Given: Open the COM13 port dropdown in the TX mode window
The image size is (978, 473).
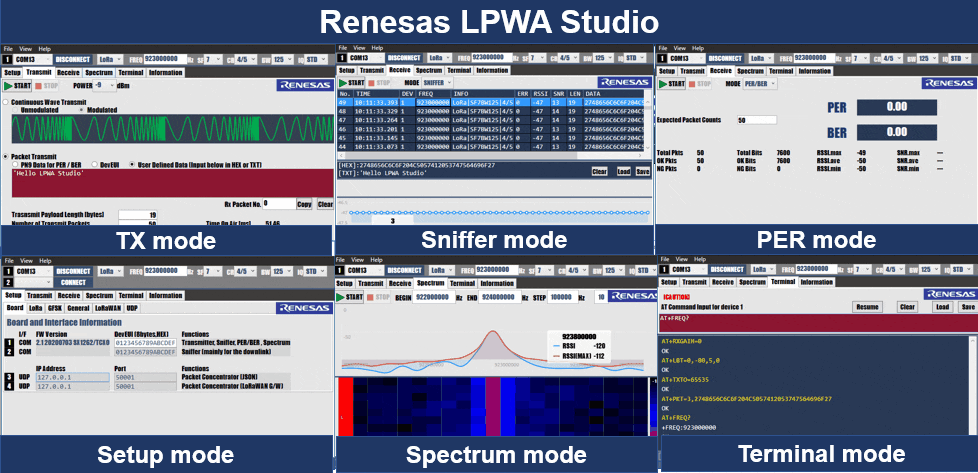Looking at the screenshot, I should pos(32,60).
